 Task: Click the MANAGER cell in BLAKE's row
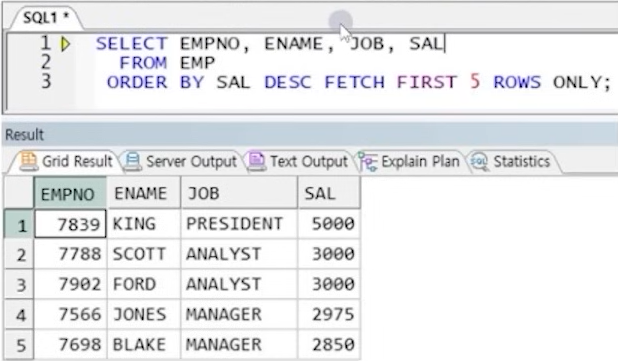tap(239, 345)
